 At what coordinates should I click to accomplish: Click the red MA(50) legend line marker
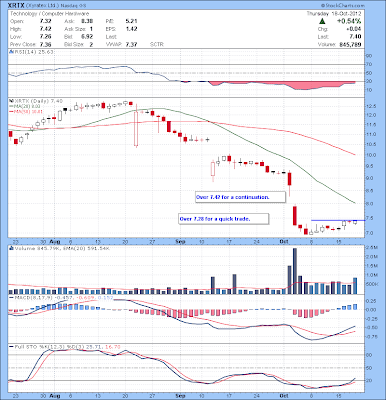pos(11,112)
